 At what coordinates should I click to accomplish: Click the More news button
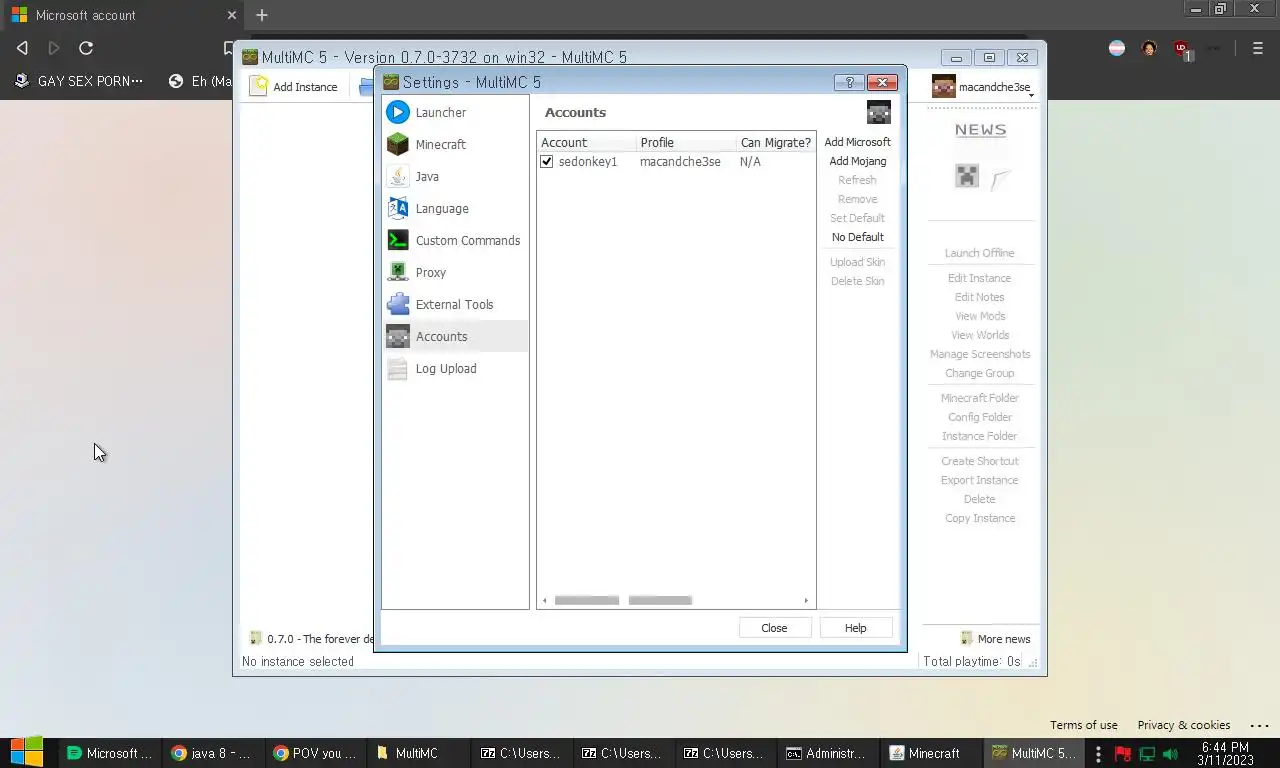pos(995,639)
